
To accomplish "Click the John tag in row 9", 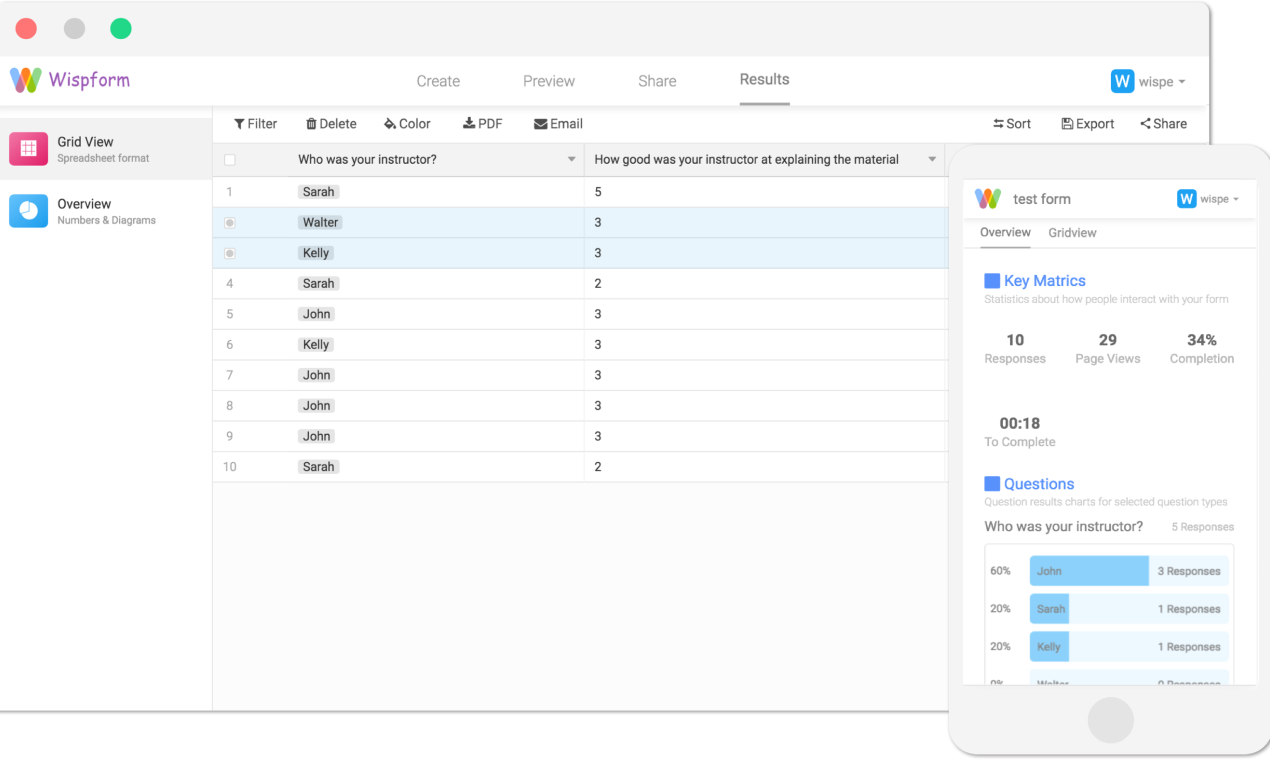I will [x=316, y=437].
